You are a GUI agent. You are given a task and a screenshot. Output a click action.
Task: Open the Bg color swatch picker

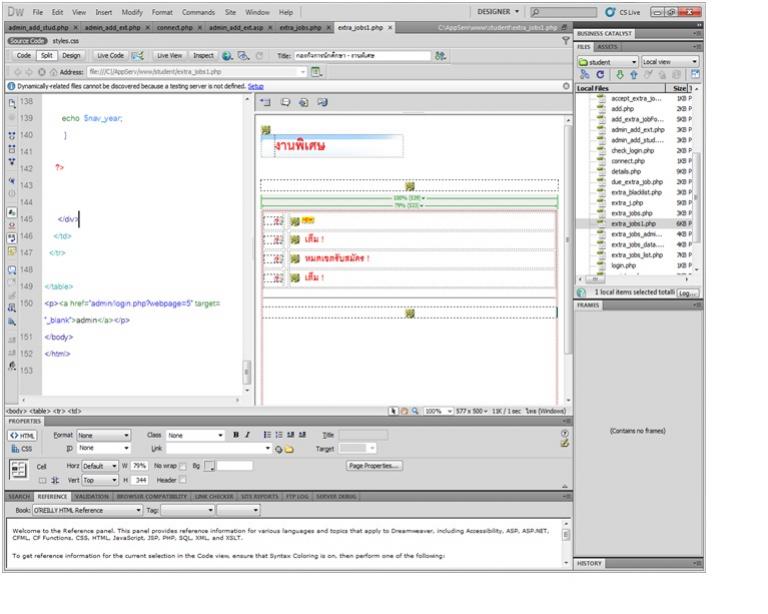click(x=209, y=466)
